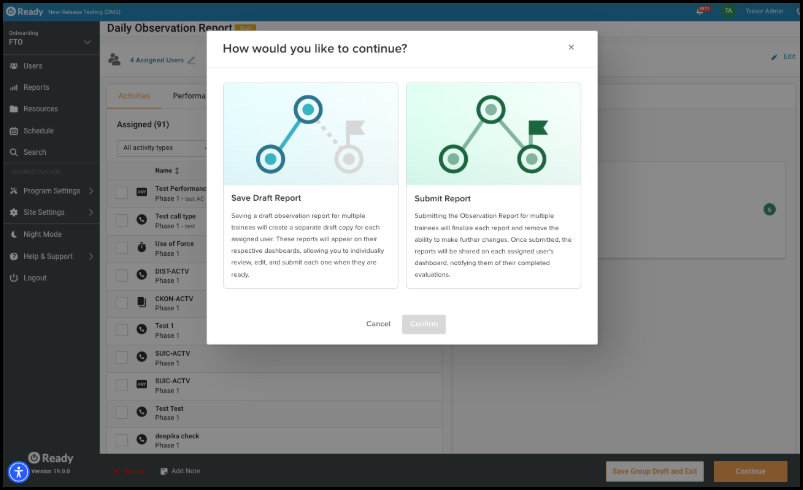Check the deepika check row checkbox

point(121,440)
